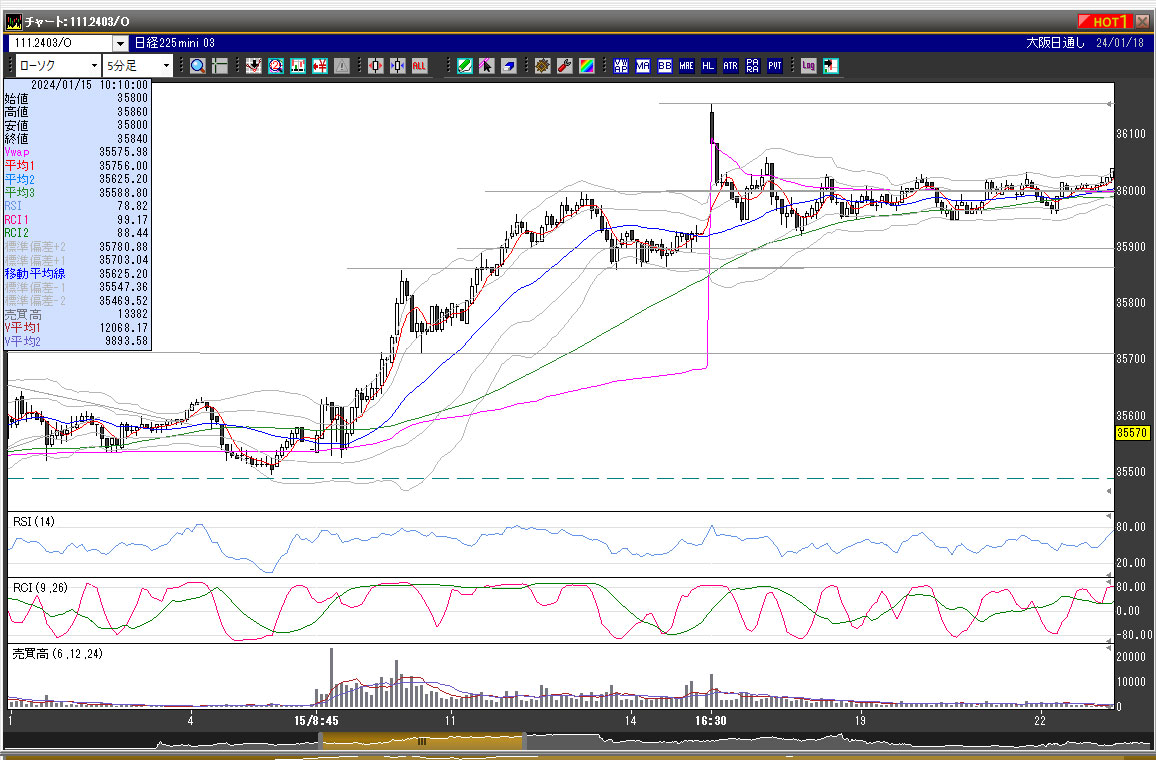Click the candle shrink icon with red arrows

pyautogui.click(x=375, y=66)
